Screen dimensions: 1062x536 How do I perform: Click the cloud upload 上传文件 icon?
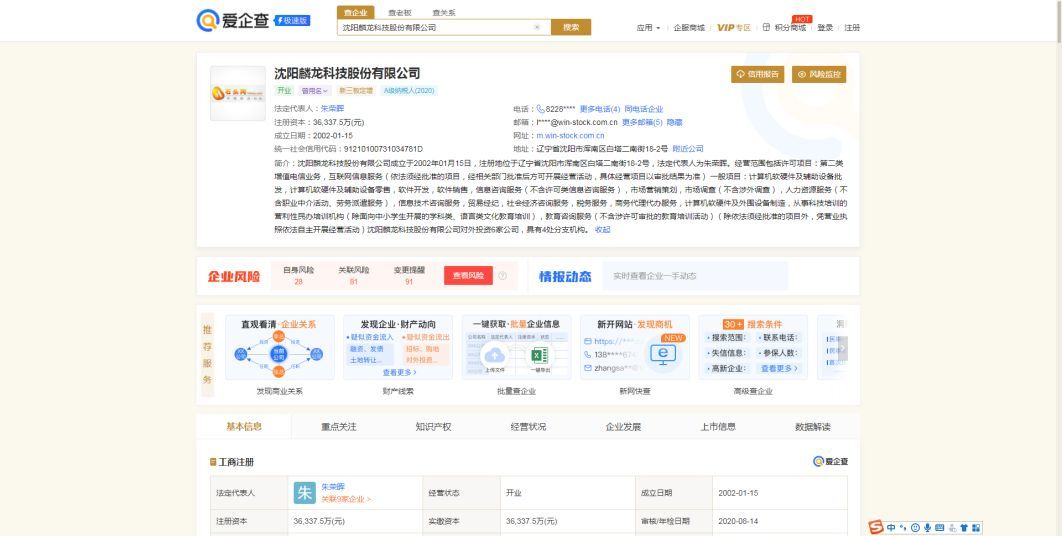point(495,356)
